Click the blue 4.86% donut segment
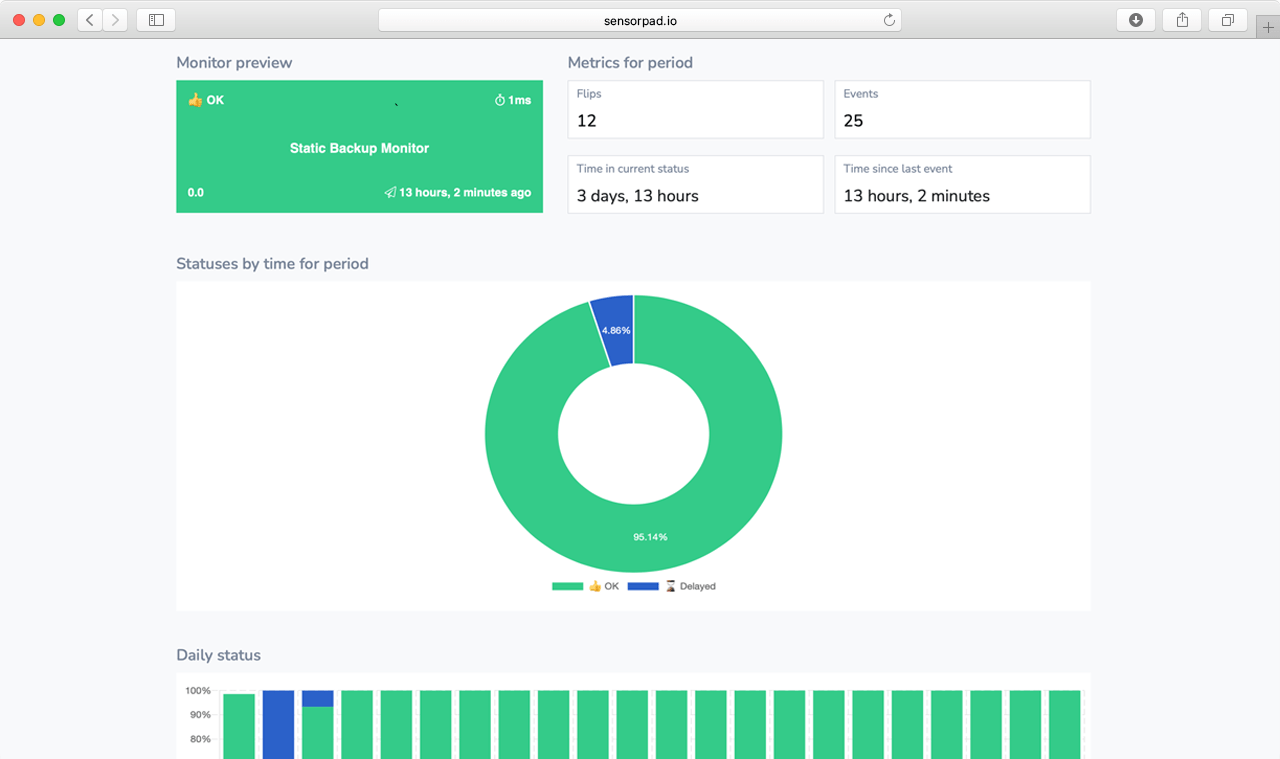The image size is (1280, 759). tap(615, 330)
